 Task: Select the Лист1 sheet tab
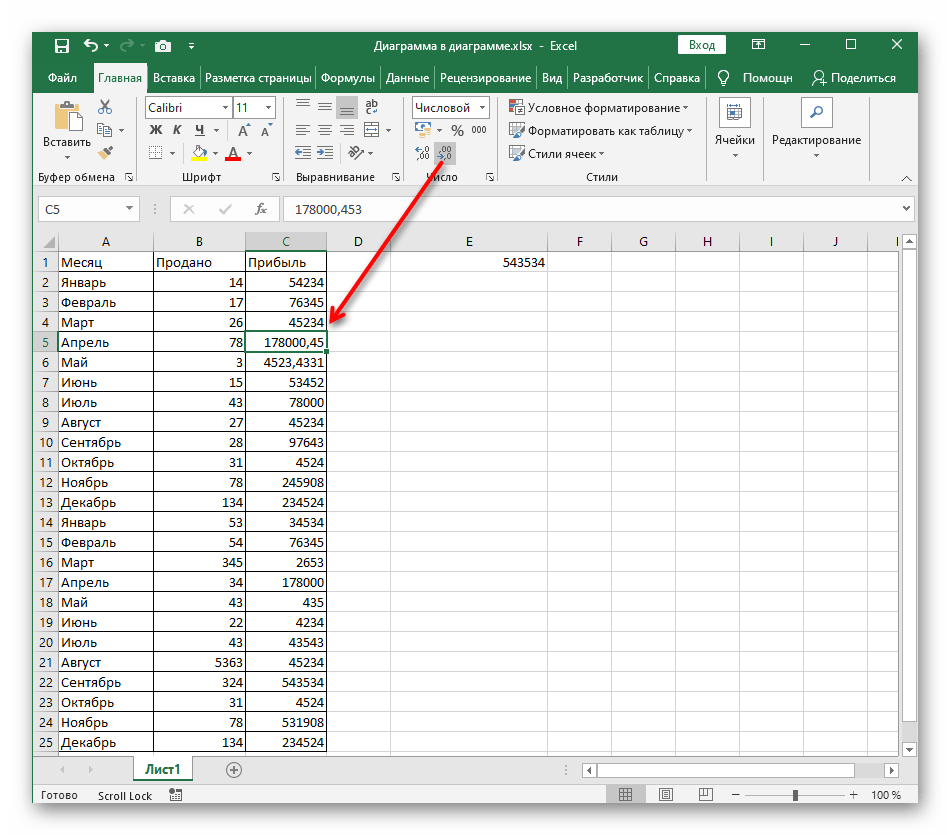pos(162,769)
